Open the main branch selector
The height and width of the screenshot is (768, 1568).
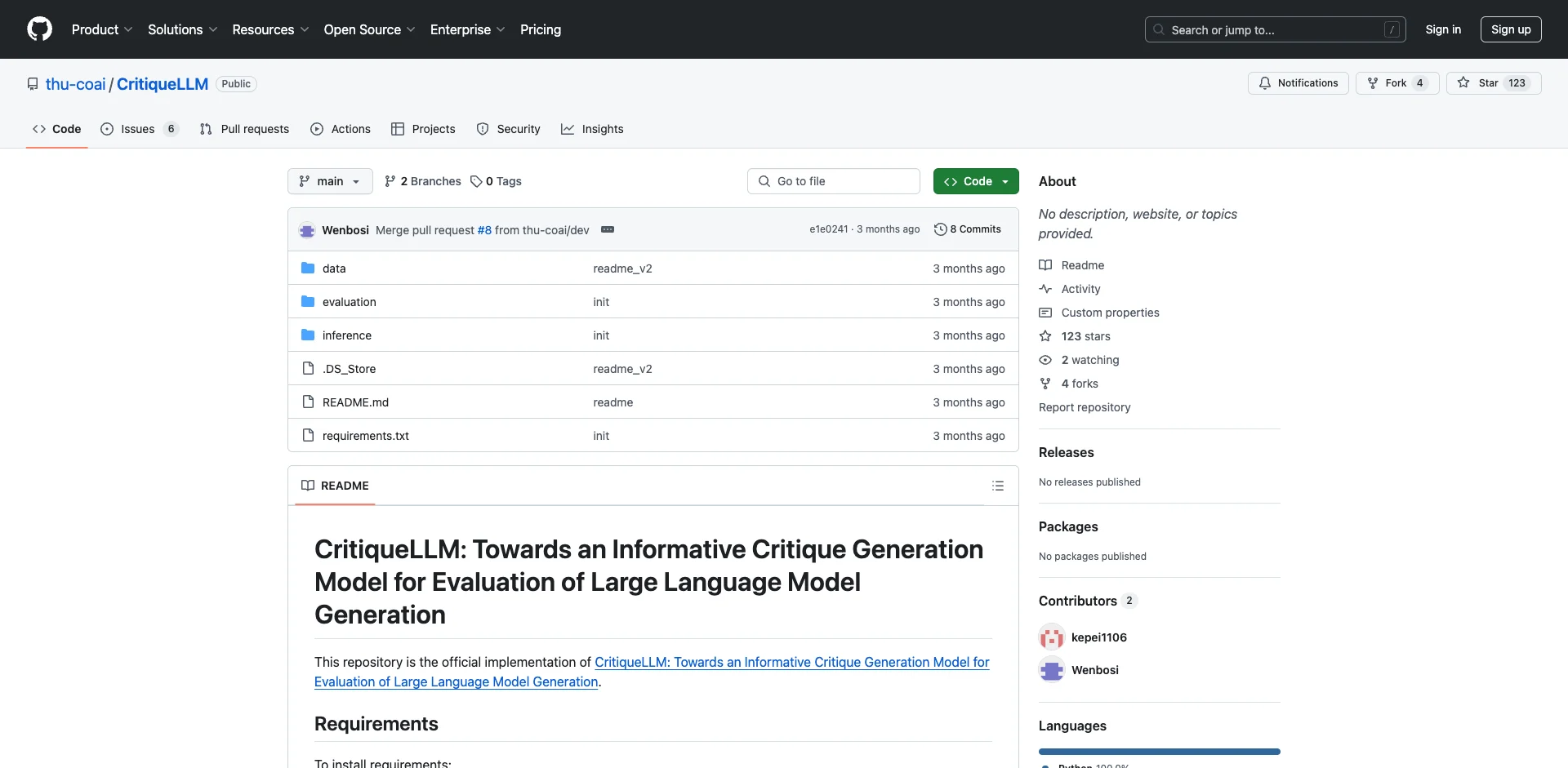click(x=330, y=181)
